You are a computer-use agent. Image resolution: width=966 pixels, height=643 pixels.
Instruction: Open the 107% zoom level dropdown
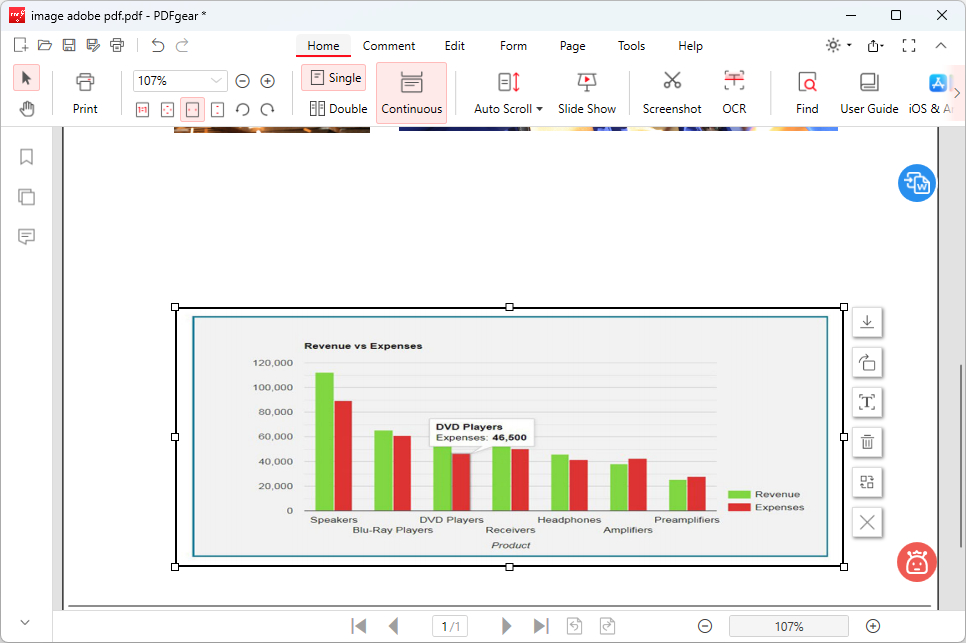[x=216, y=81]
